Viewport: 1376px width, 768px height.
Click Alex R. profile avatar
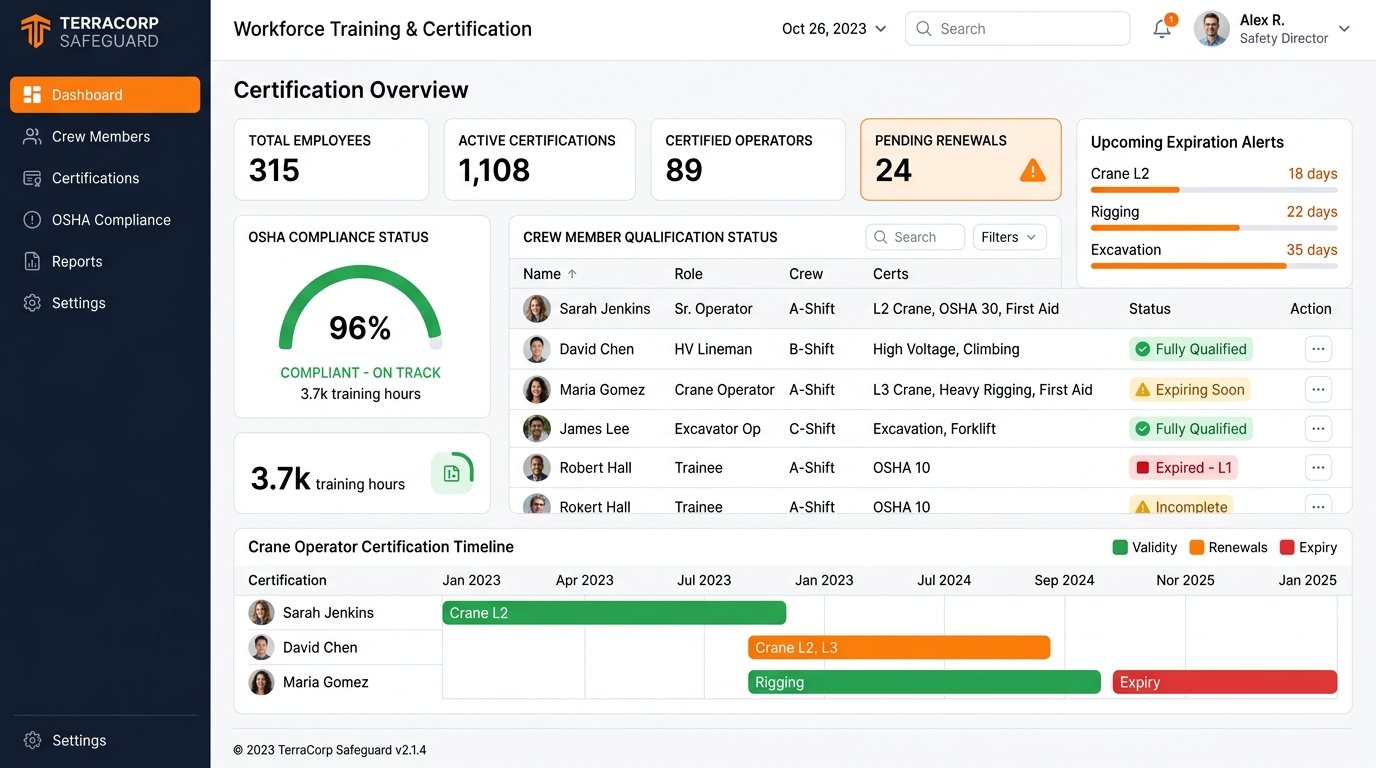[x=1212, y=29]
